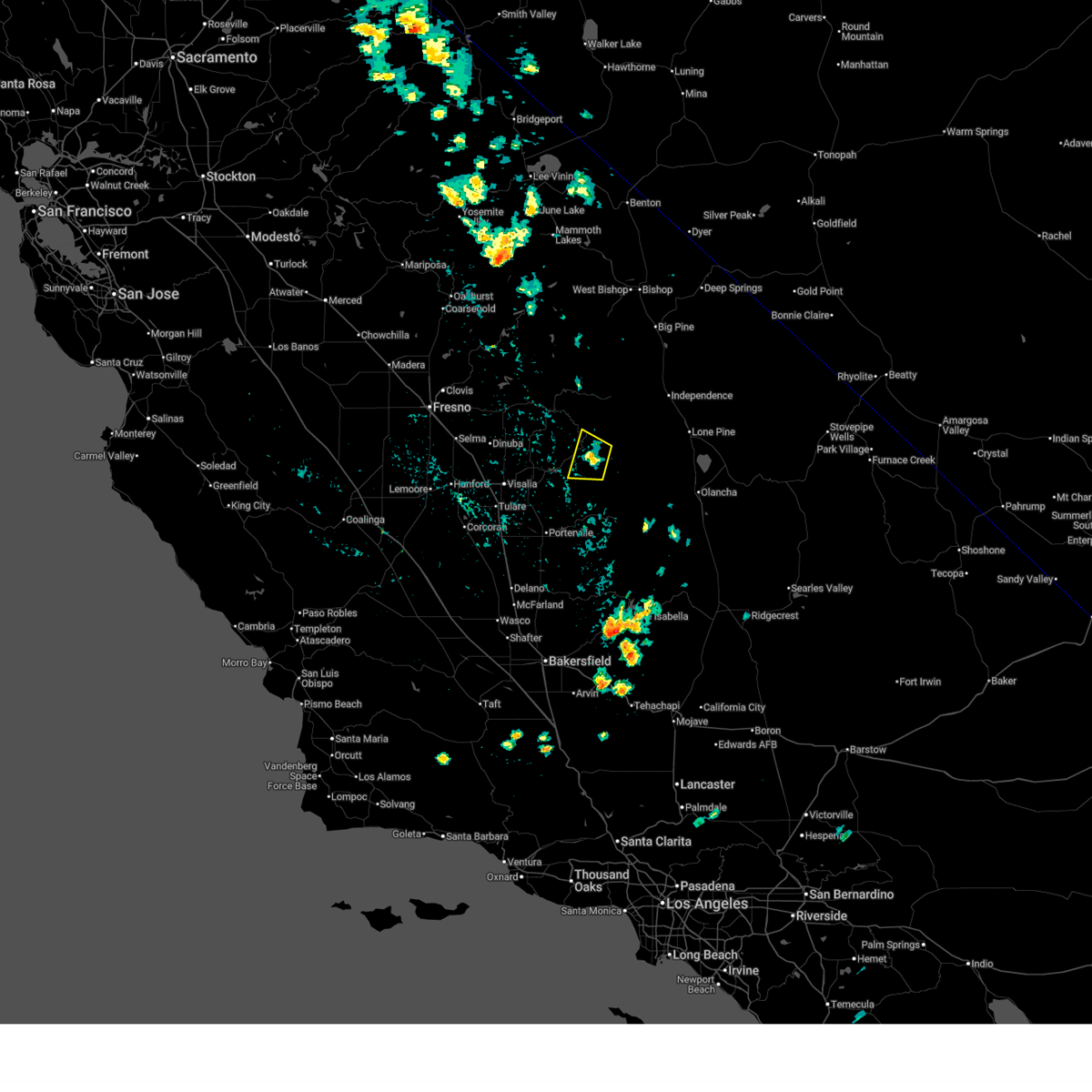Click the Big Pine label

click(x=675, y=328)
